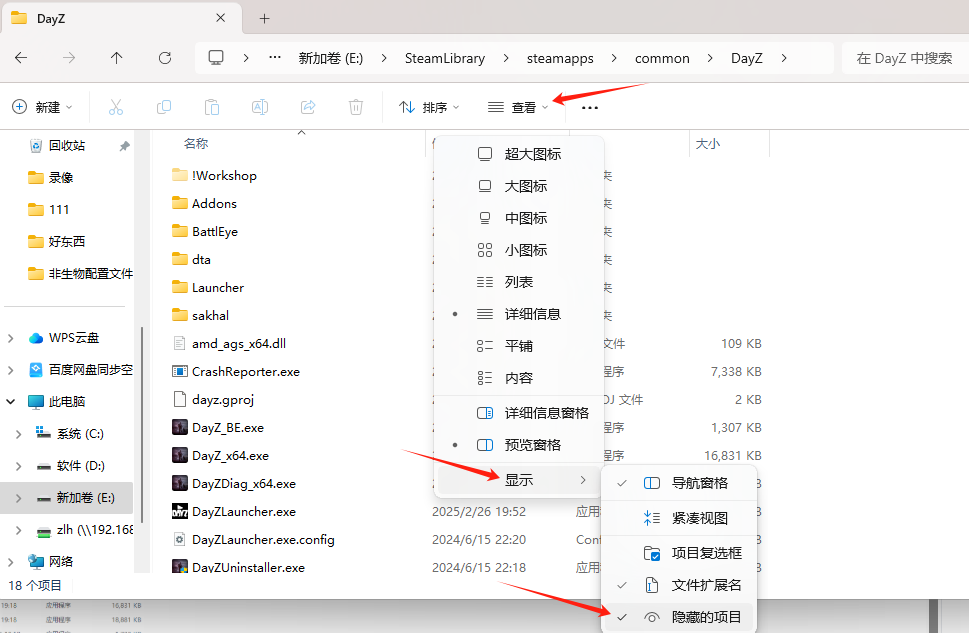Select the Addons folder
Viewport: 969px width, 633px height.
(205, 203)
